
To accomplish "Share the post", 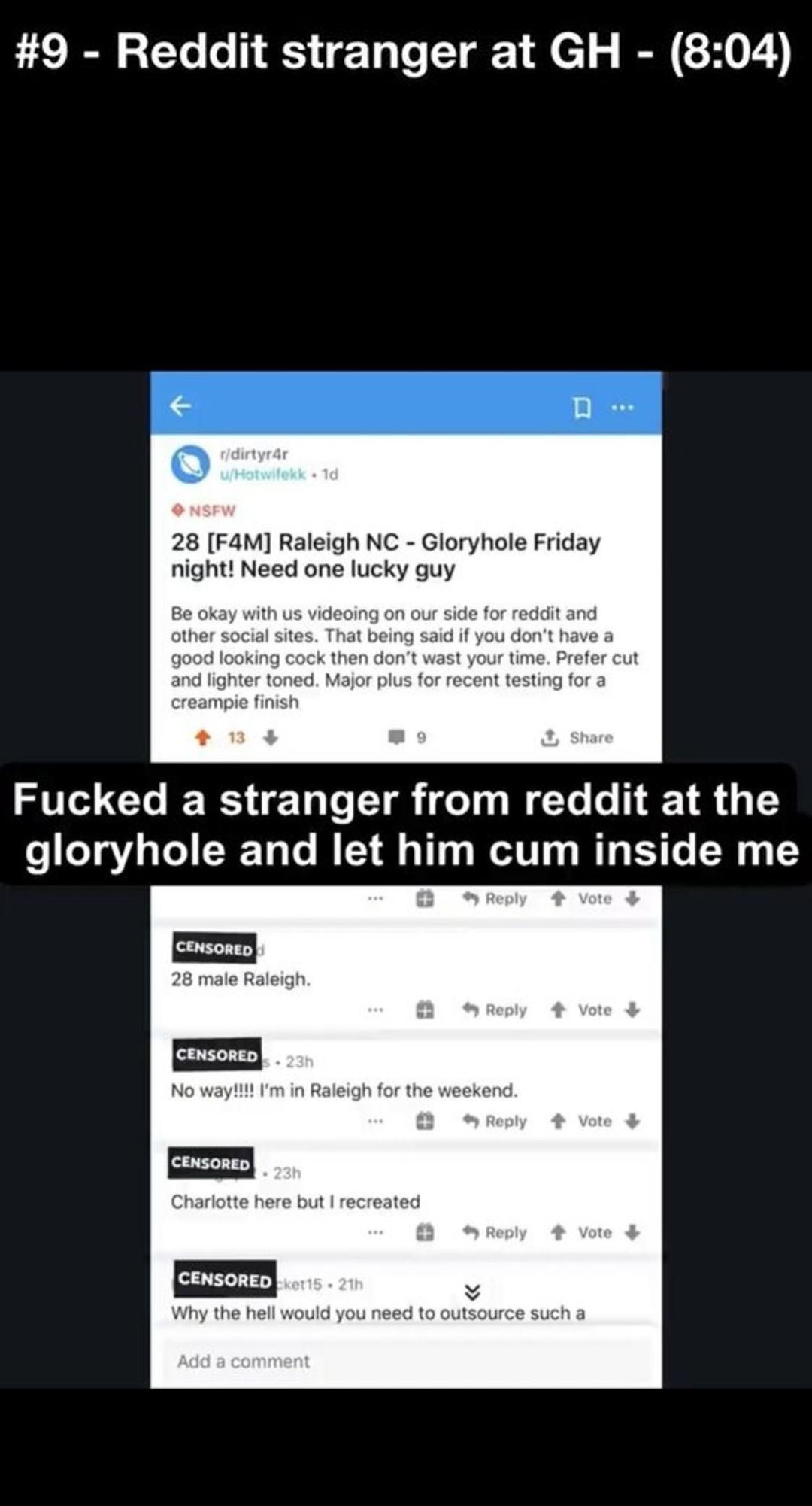I will (x=577, y=737).
